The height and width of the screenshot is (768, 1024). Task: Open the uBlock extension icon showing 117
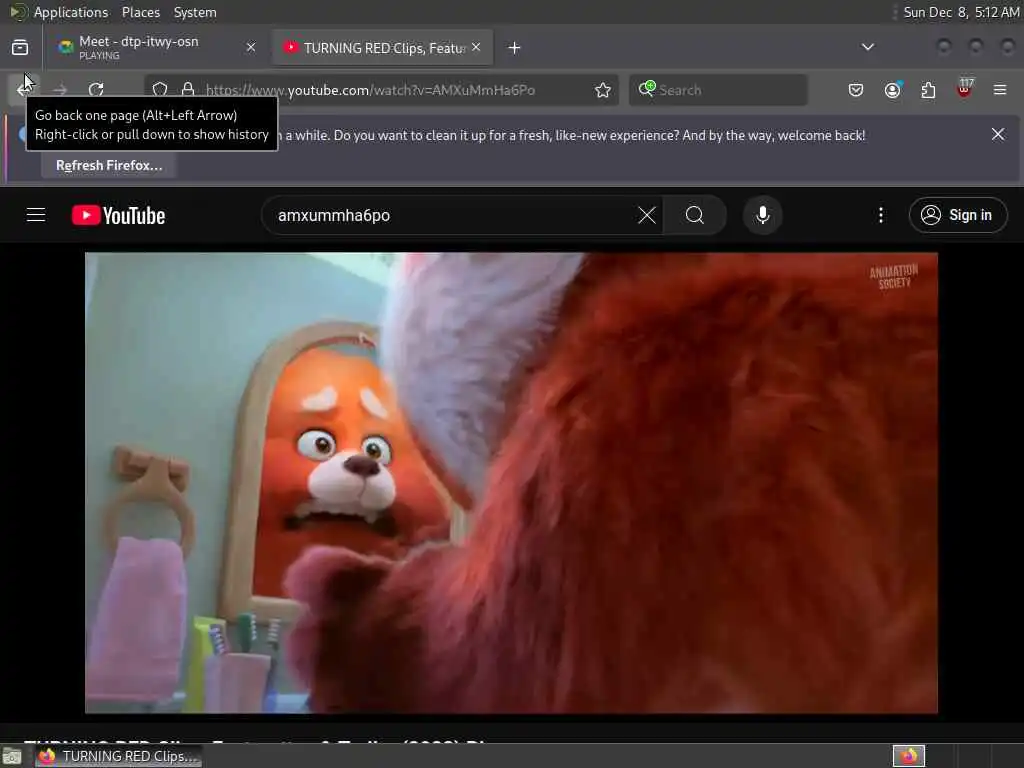[x=964, y=89]
